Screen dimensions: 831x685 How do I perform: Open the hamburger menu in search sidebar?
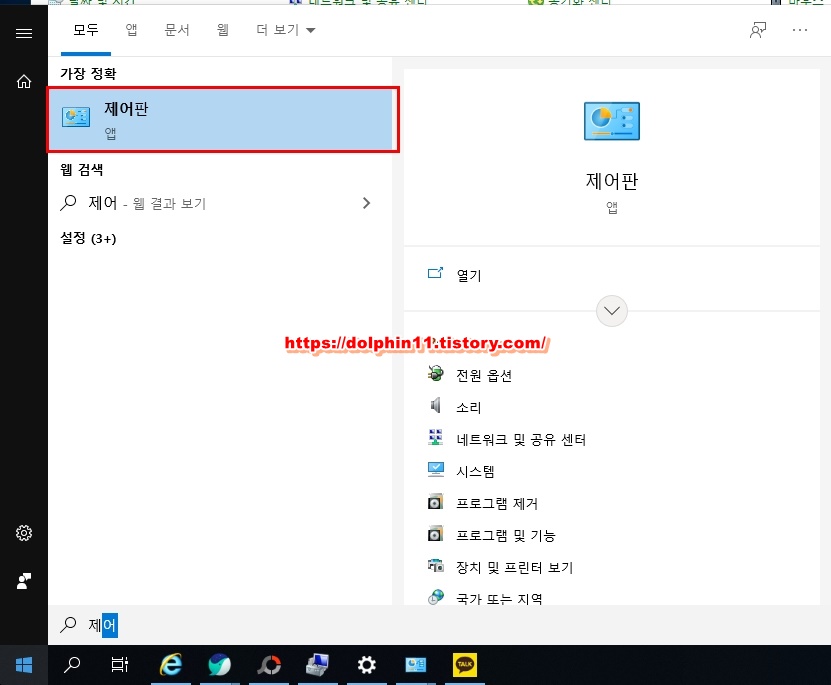coord(24,34)
